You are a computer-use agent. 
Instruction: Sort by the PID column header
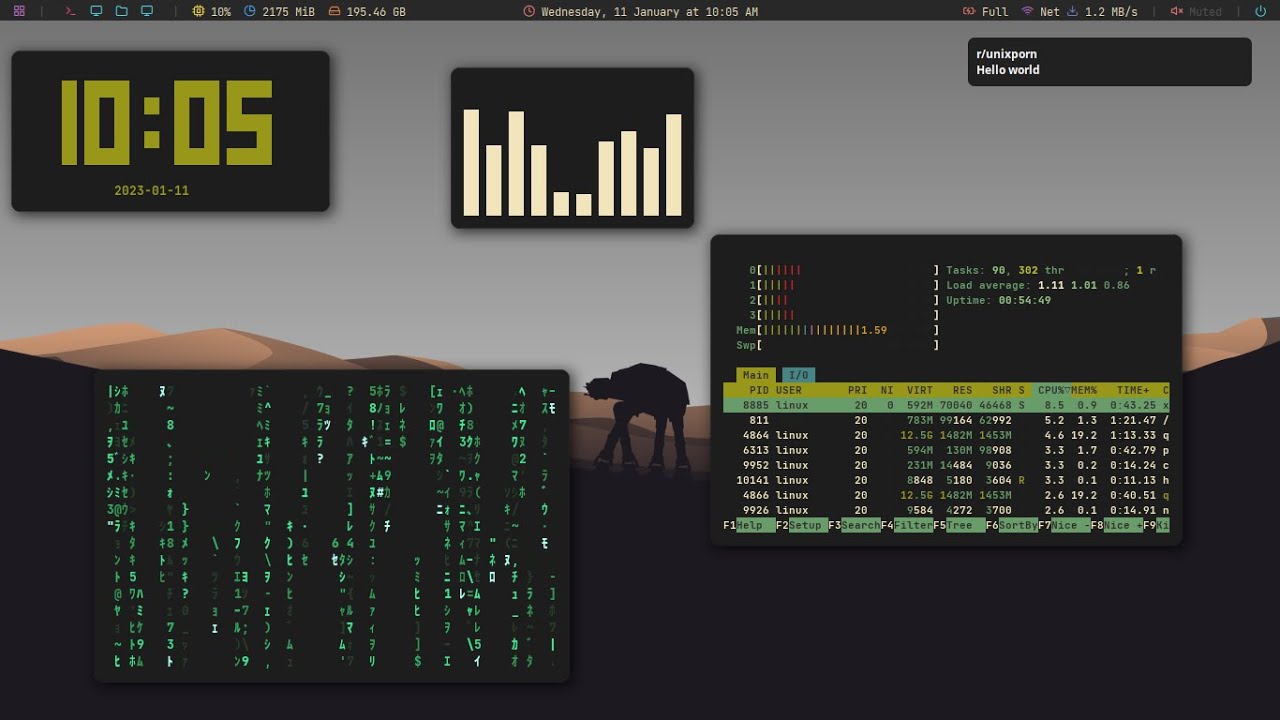pos(759,390)
